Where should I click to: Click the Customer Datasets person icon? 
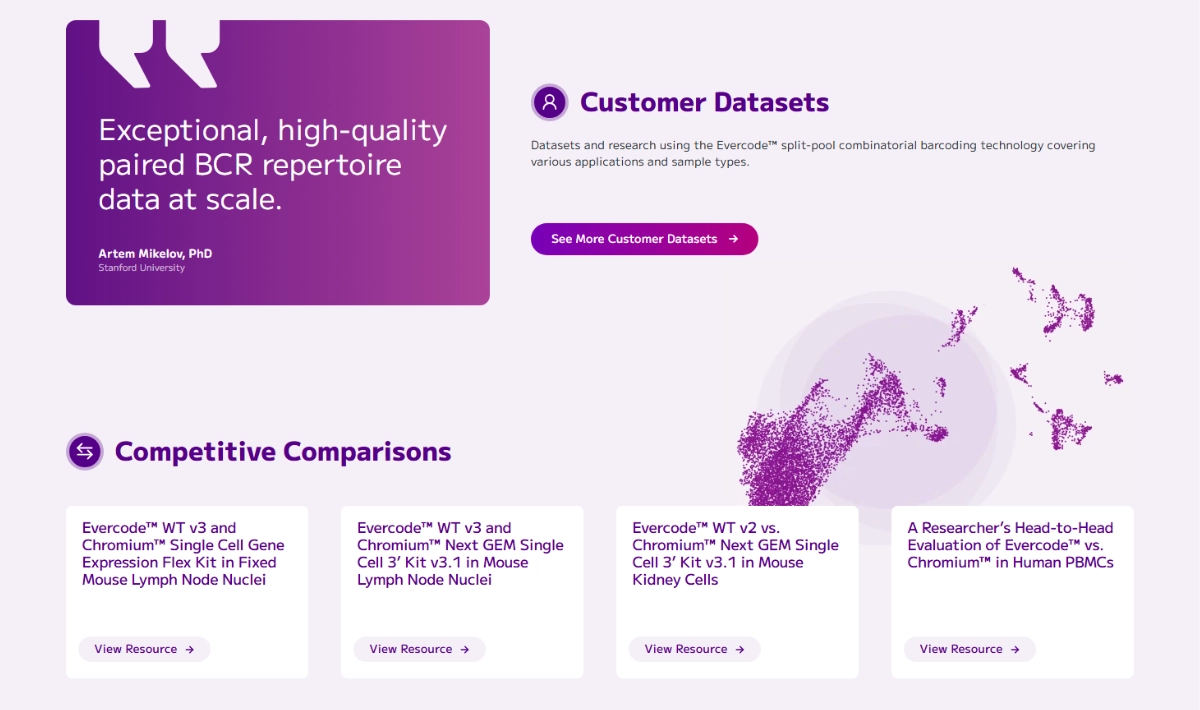click(x=549, y=102)
